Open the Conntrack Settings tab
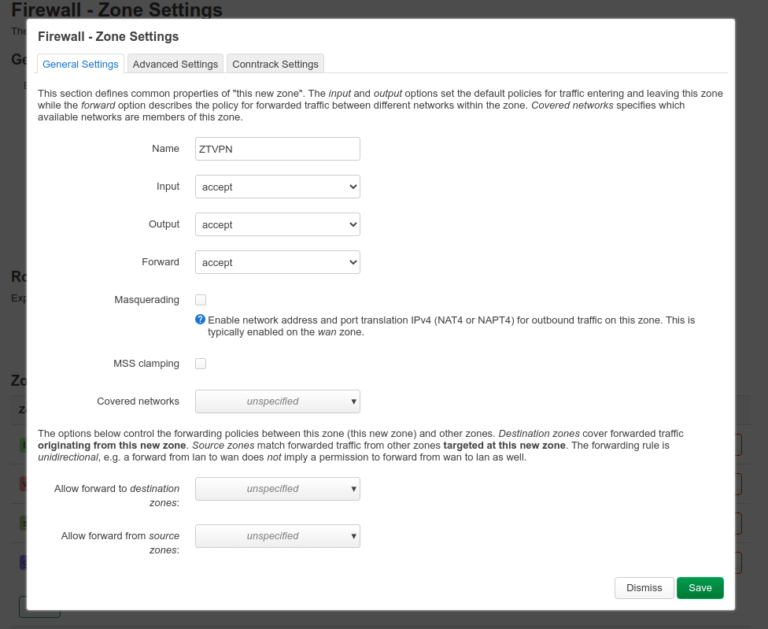 (275, 64)
